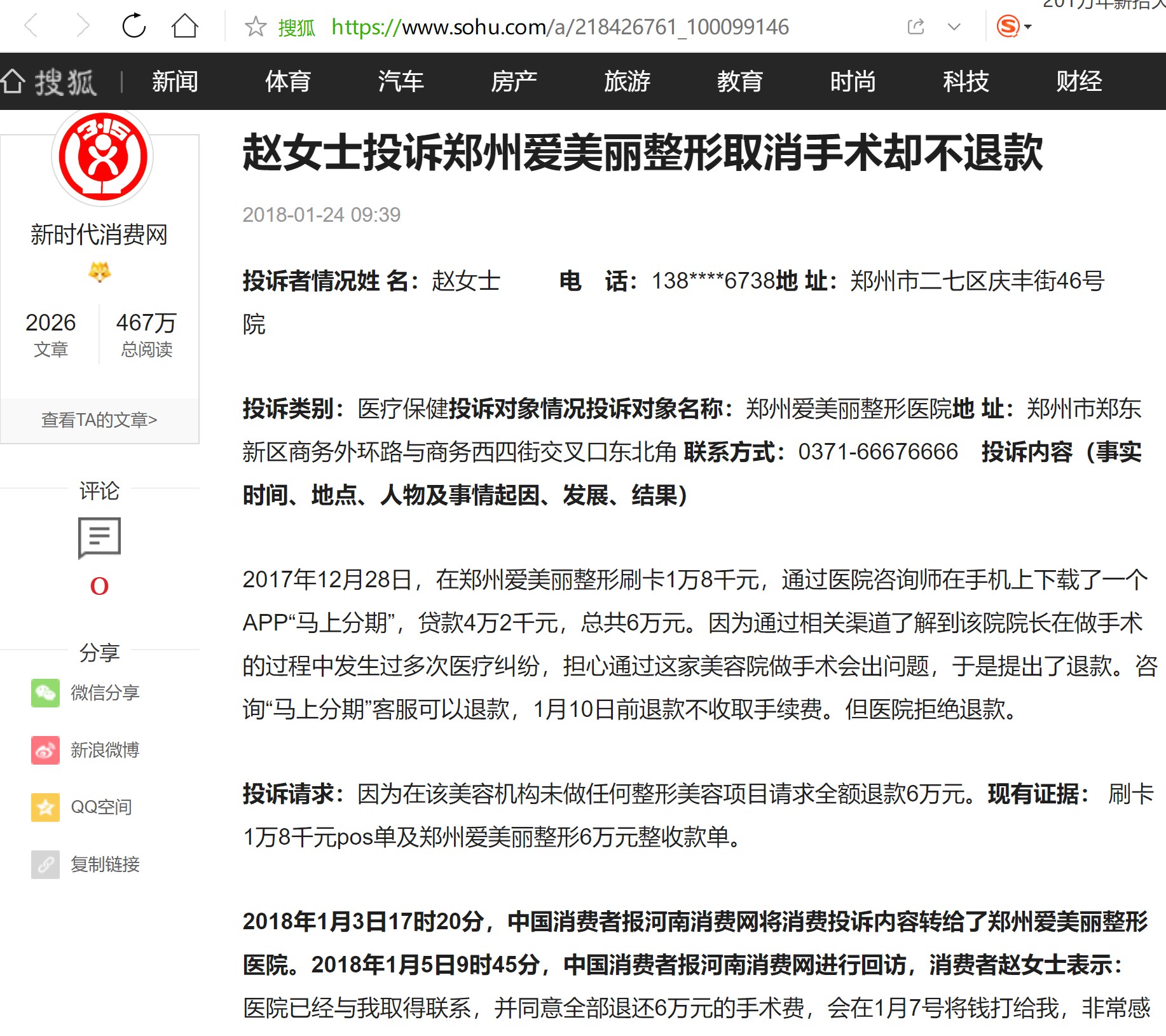Click the Sohu home house icon
This screenshot has width=1166, height=1036.
click(x=12, y=81)
